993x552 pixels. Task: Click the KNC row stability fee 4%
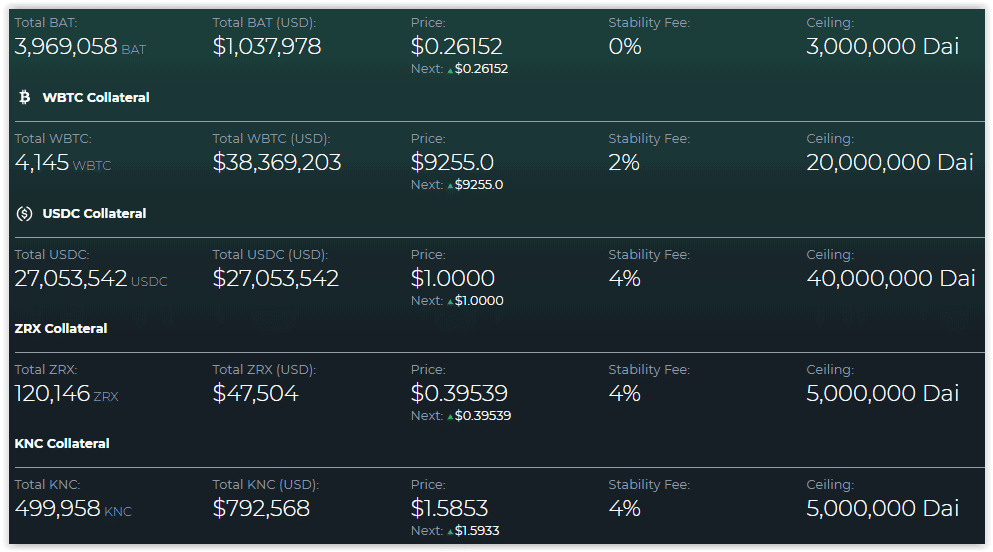pos(624,509)
